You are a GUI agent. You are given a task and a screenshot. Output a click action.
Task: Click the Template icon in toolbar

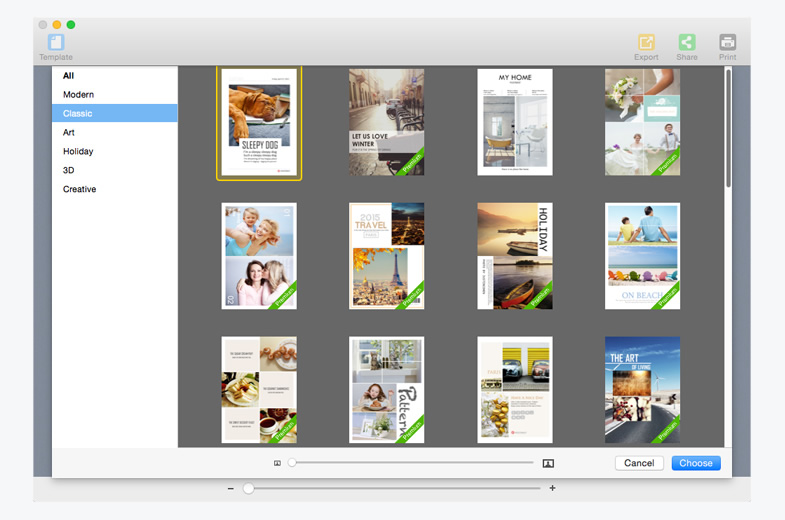pyautogui.click(x=56, y=43)
